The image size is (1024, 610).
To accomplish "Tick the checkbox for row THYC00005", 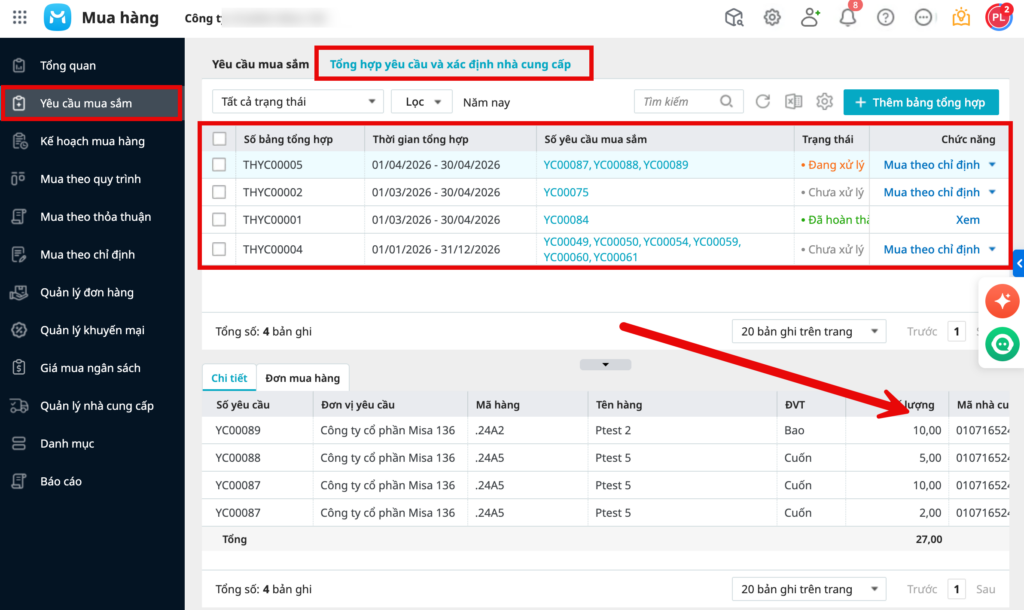I will pos(219,164).
